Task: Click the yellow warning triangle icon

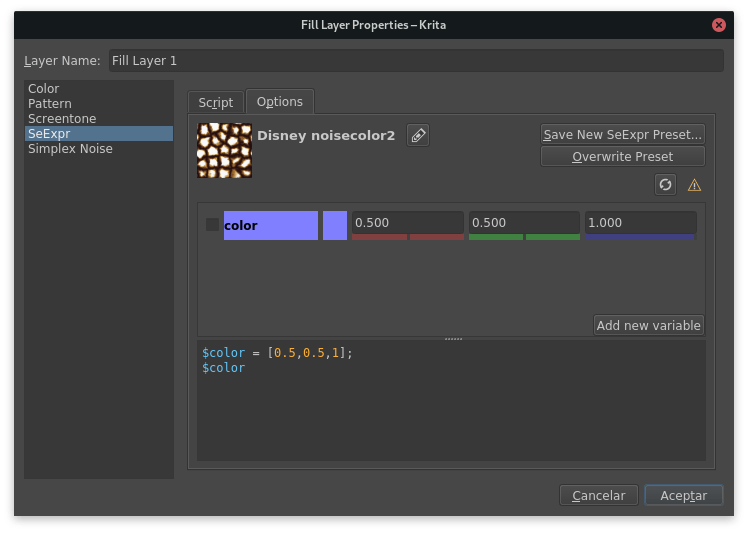Action: (x=694, y=185)
